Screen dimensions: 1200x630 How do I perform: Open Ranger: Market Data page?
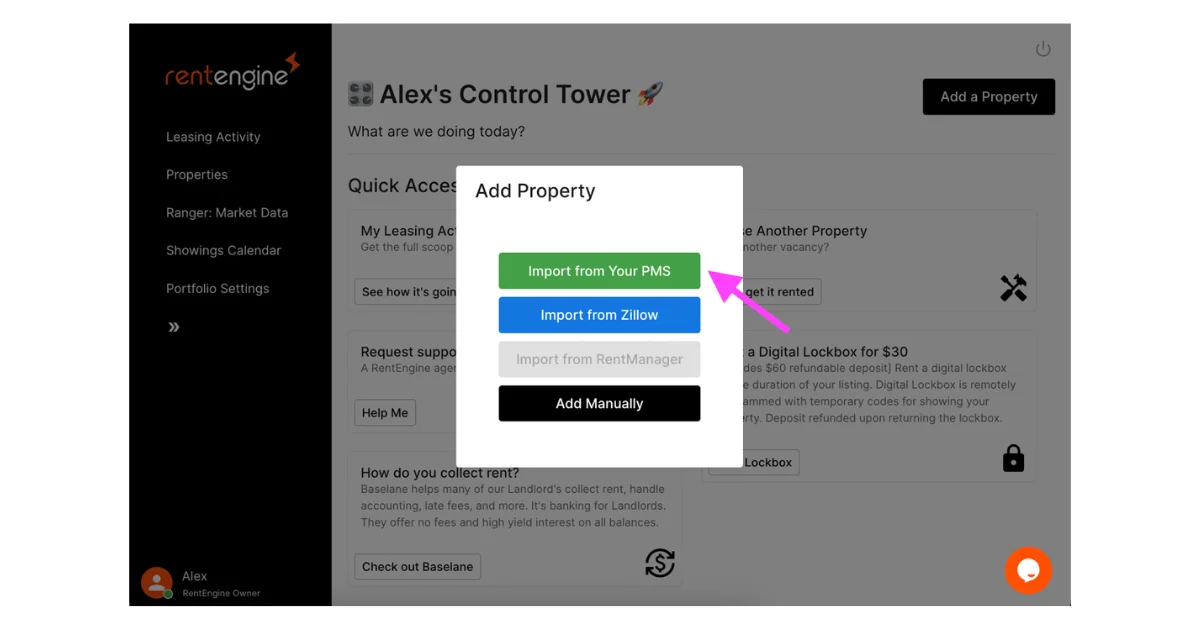[x=227, y=213]
